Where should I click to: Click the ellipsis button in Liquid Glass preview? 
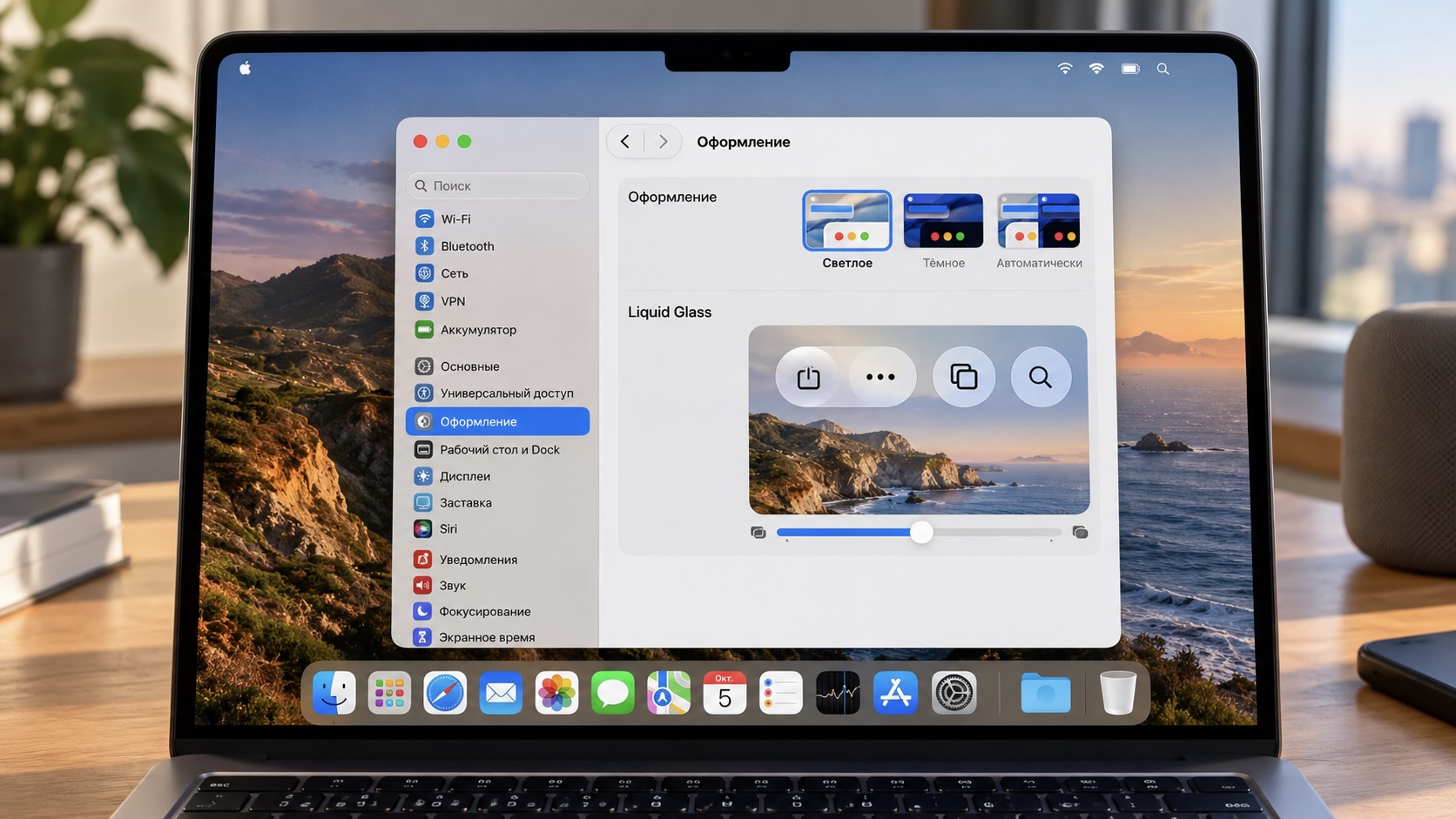tap(880, 377)
